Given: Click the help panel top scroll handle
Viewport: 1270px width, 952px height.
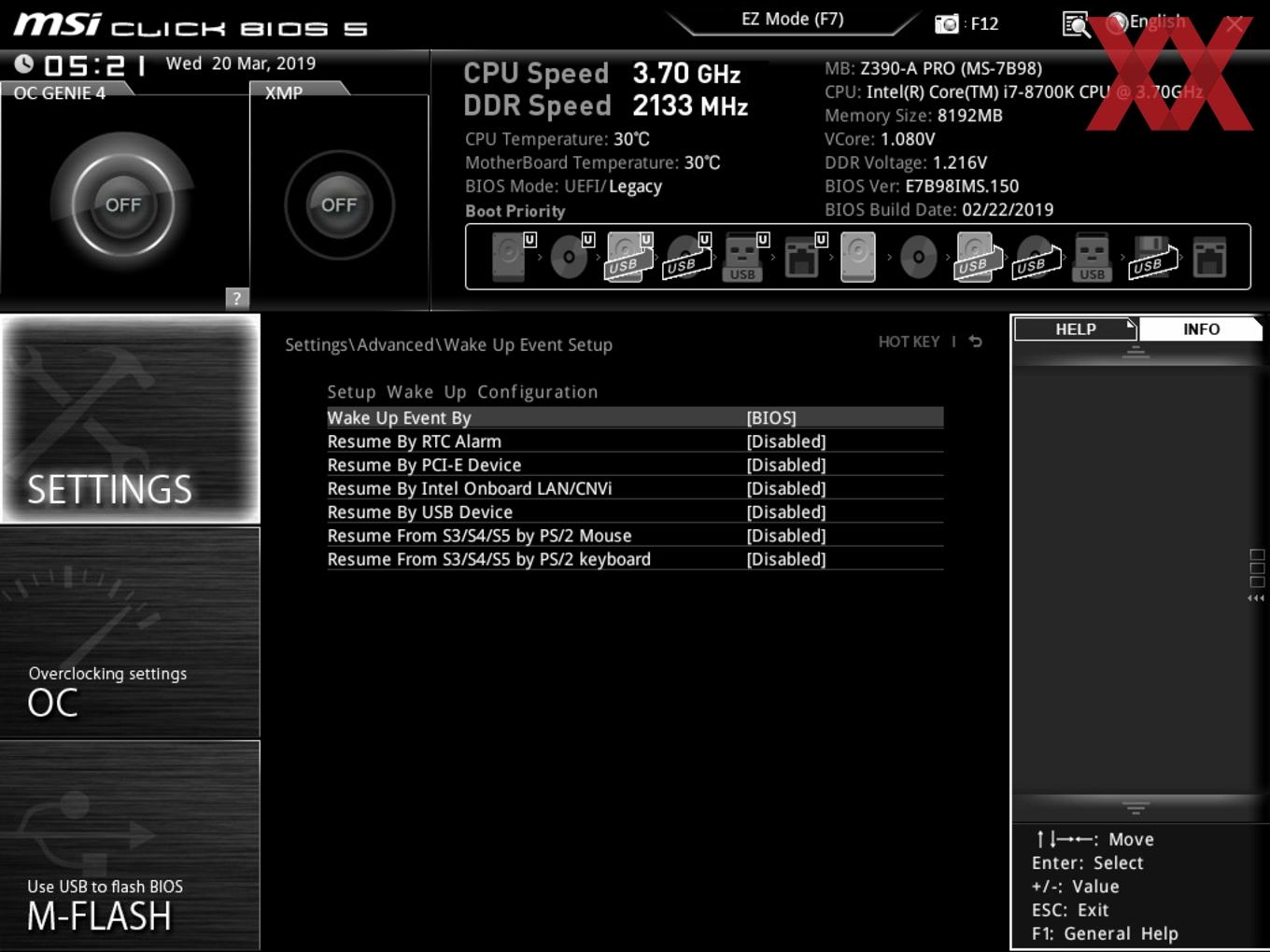Looking at the screenshot, I should coord(1136,352).
